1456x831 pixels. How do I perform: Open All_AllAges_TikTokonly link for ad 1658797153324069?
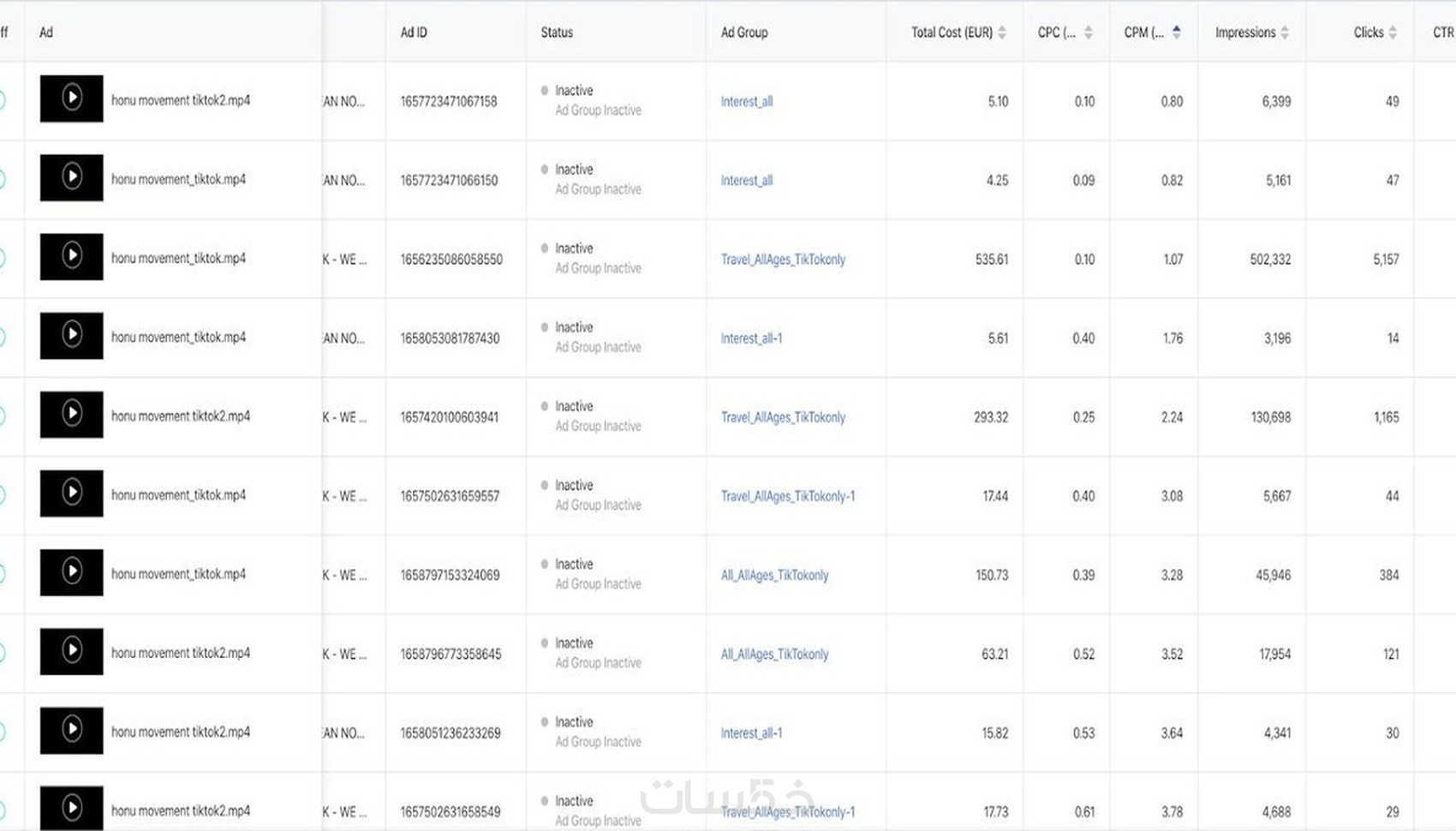tap(774, 575)
